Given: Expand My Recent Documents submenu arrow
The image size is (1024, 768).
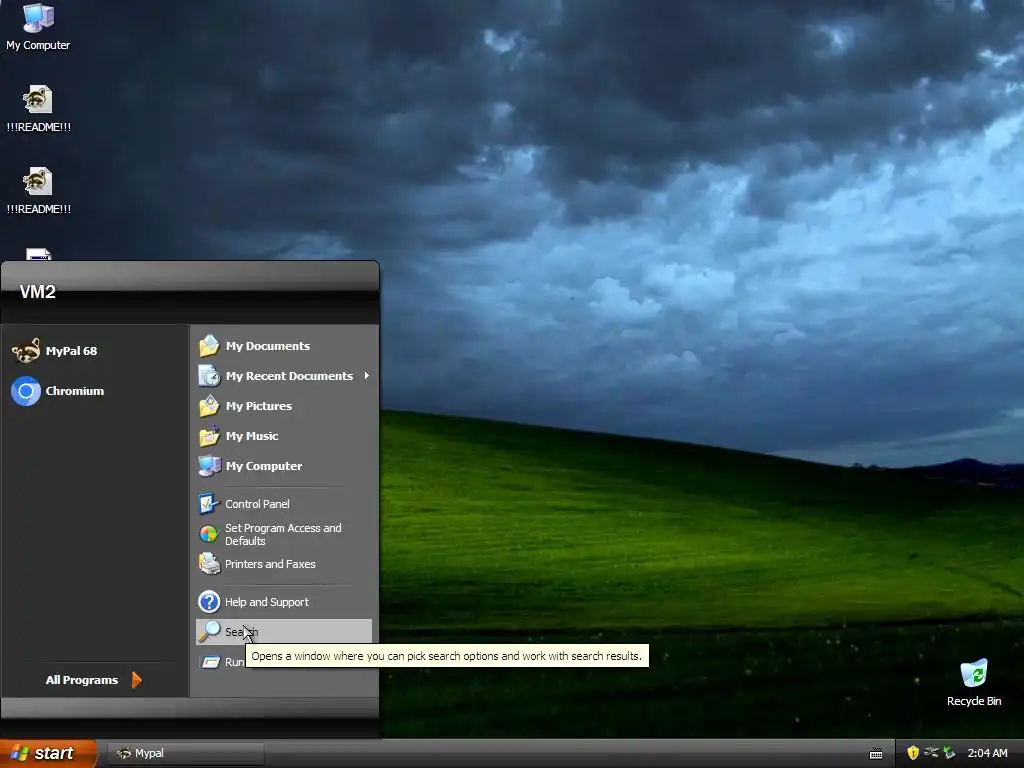Looking at the screenshot, I should tap(366, 376).
